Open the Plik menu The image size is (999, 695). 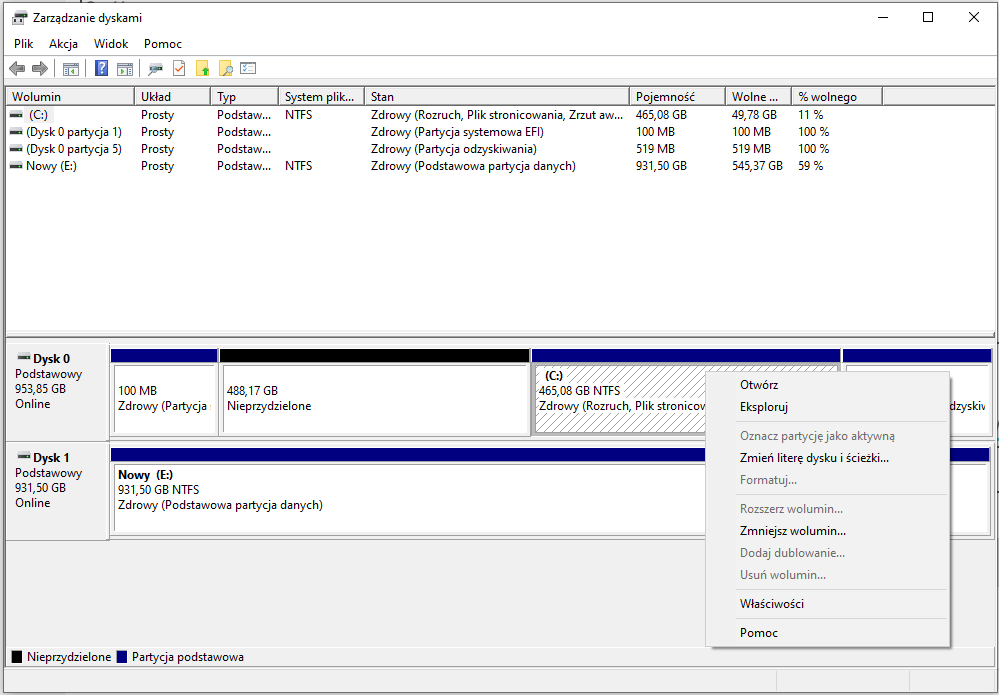[24, 44]
